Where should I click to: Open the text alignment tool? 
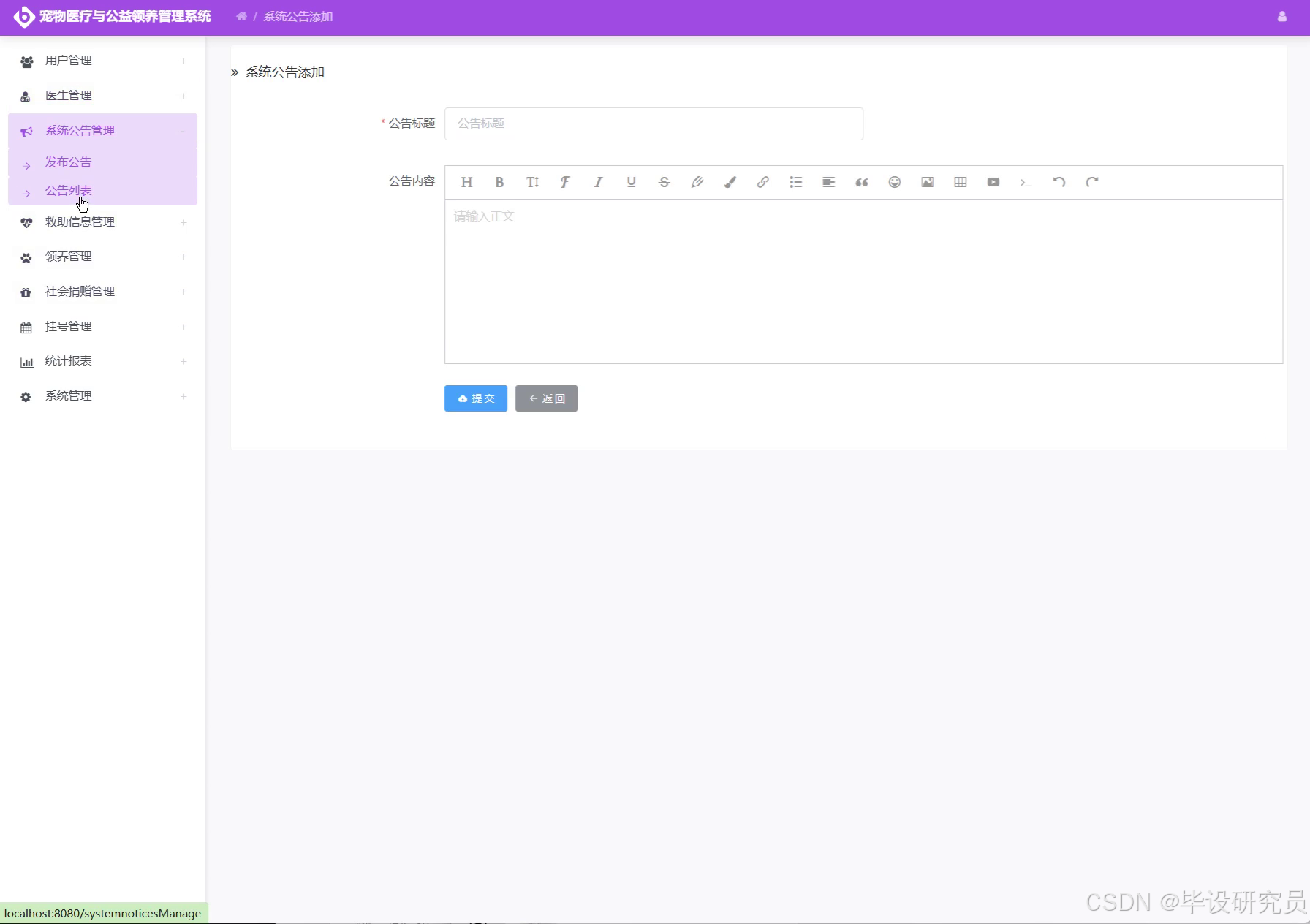click(x=828, y=182)
